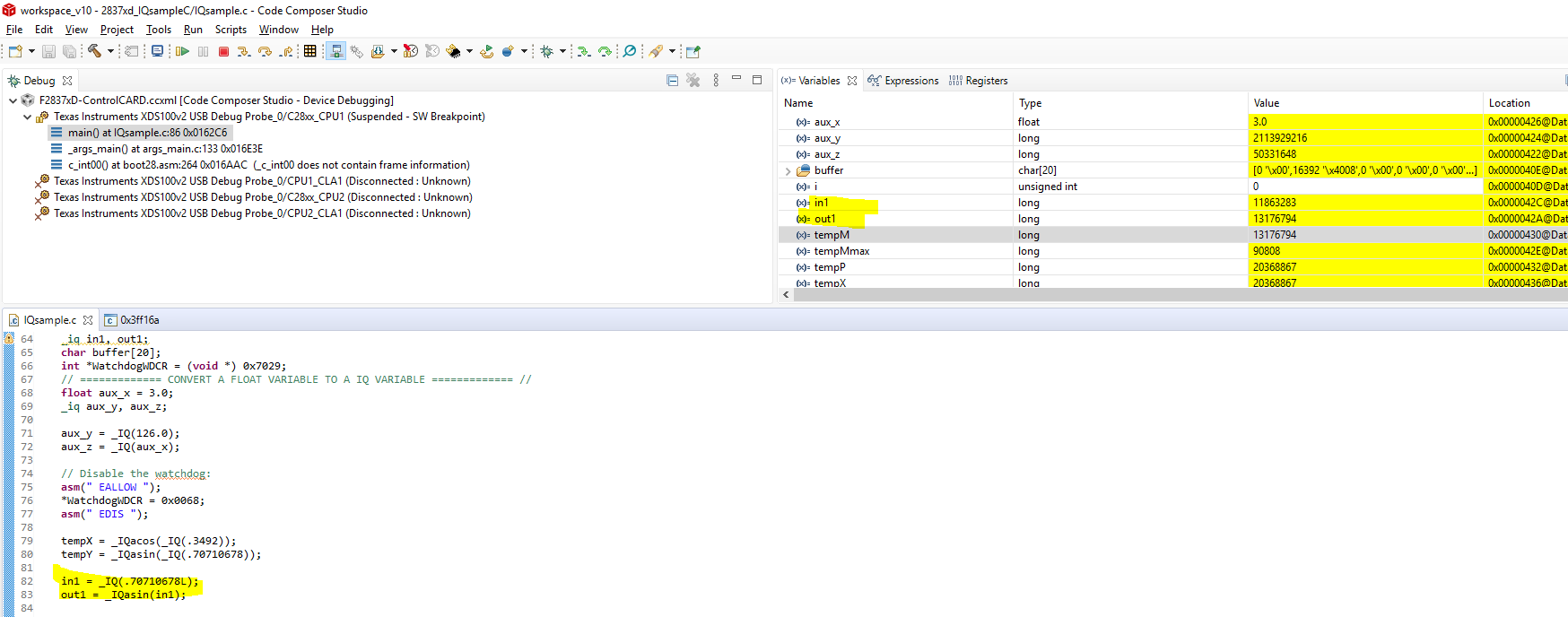This screenshot has height=617, width=1568.
Task: Switch to the 0x3ff16a editor tab
Action: point(132,320)
